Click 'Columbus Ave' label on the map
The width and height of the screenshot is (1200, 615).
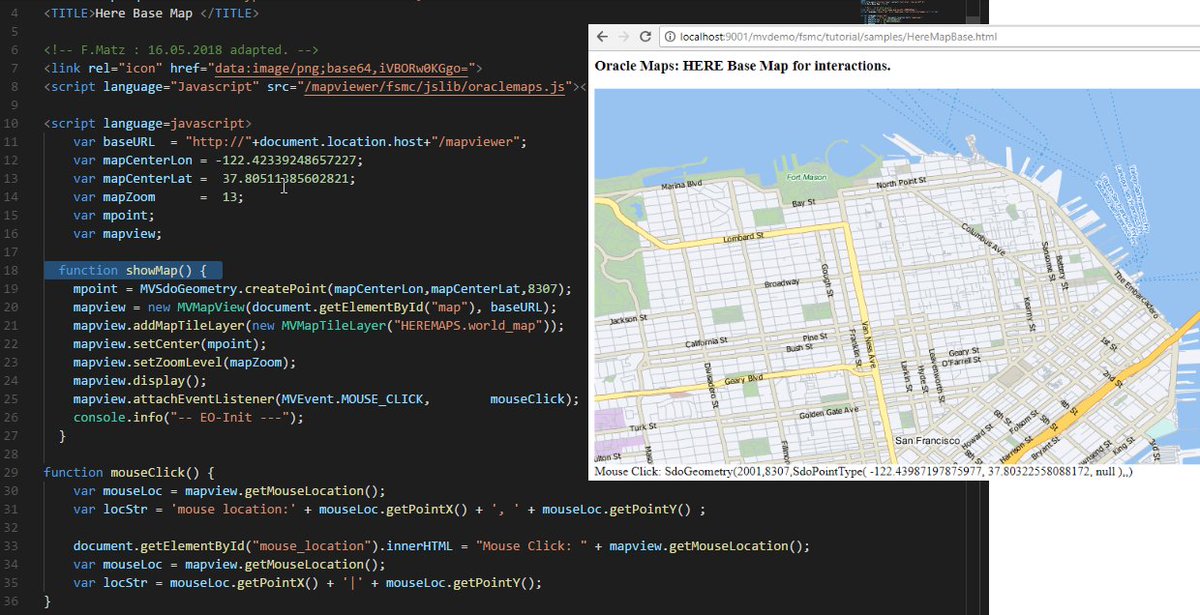[981, 240]
